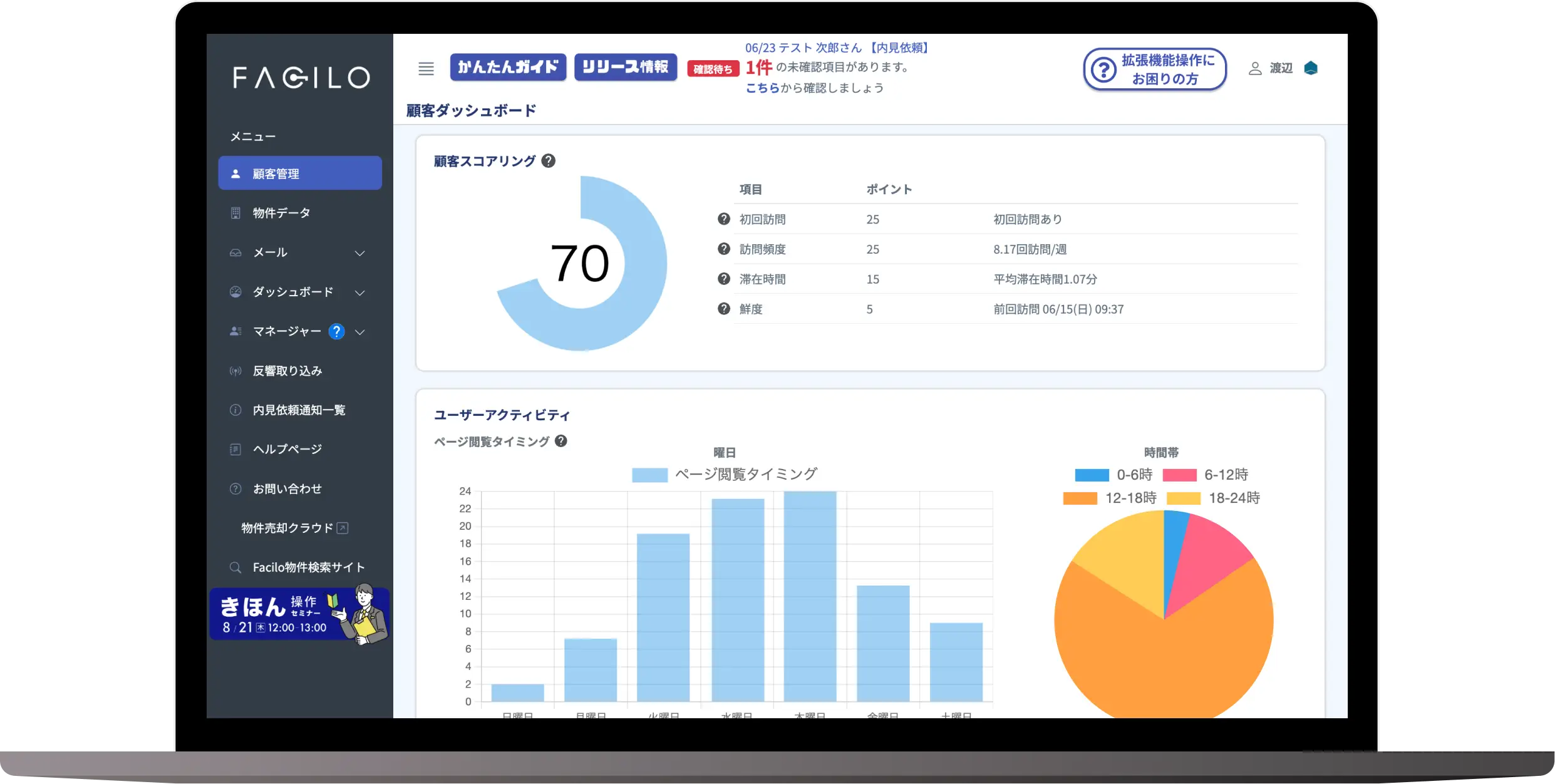
Task: Open the お問い合わせ menu item
Action: (x=300, y=488)
